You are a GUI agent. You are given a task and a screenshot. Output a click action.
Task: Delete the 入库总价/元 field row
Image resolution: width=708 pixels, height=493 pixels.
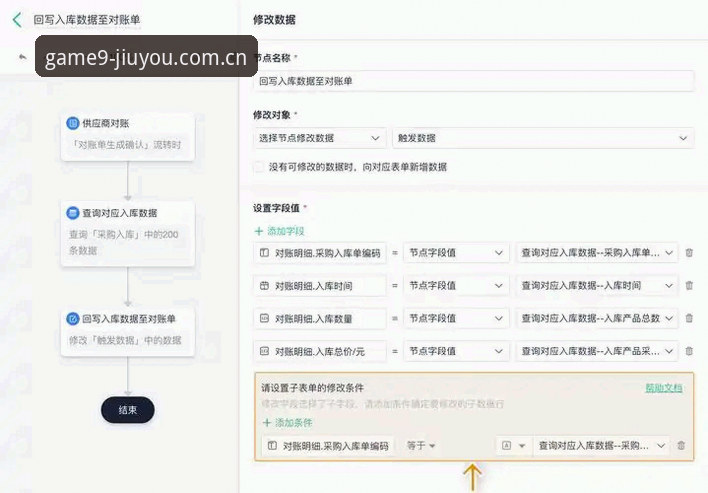click(x=689, y=351)
